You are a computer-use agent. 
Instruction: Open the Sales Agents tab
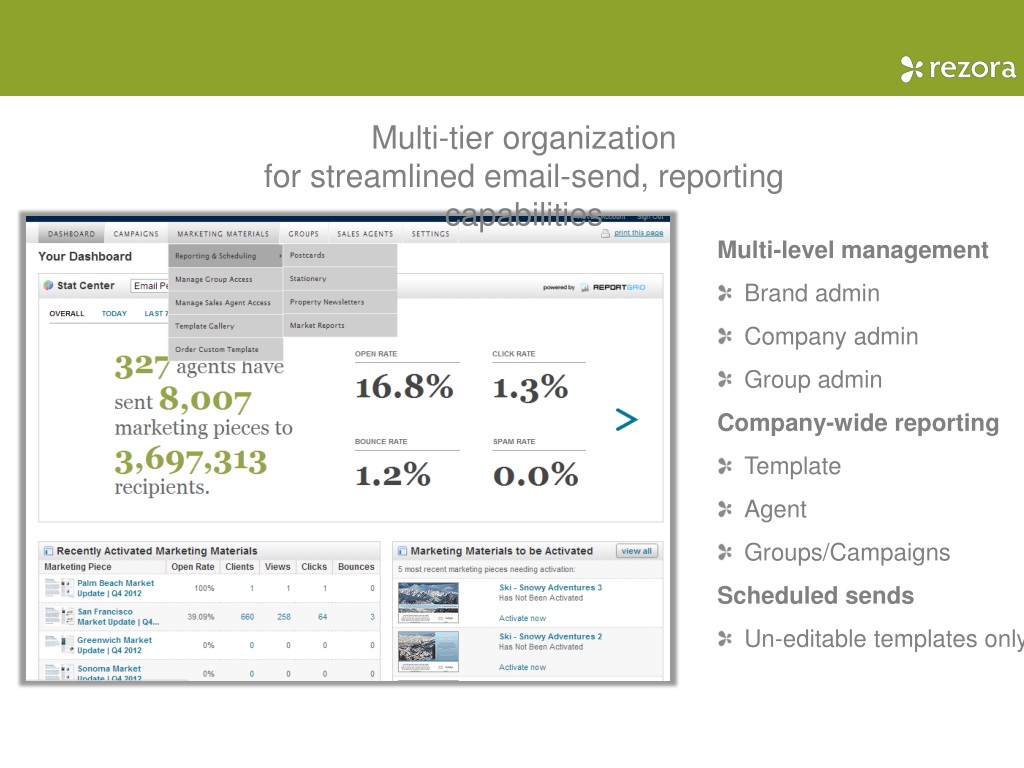(365, 234)
